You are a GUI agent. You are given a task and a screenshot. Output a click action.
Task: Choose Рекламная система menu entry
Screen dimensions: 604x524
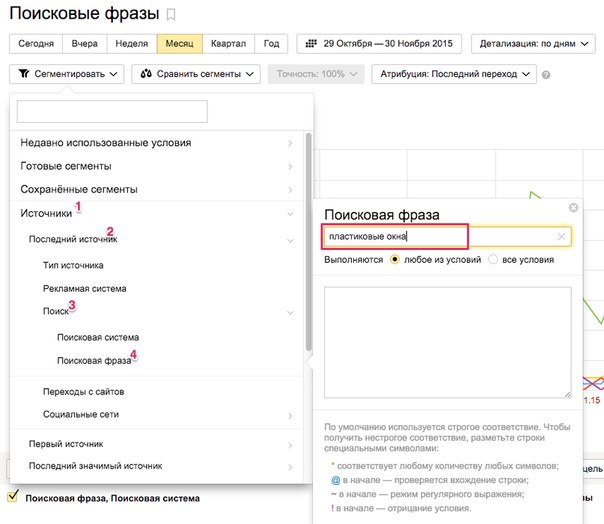[84, 288]
